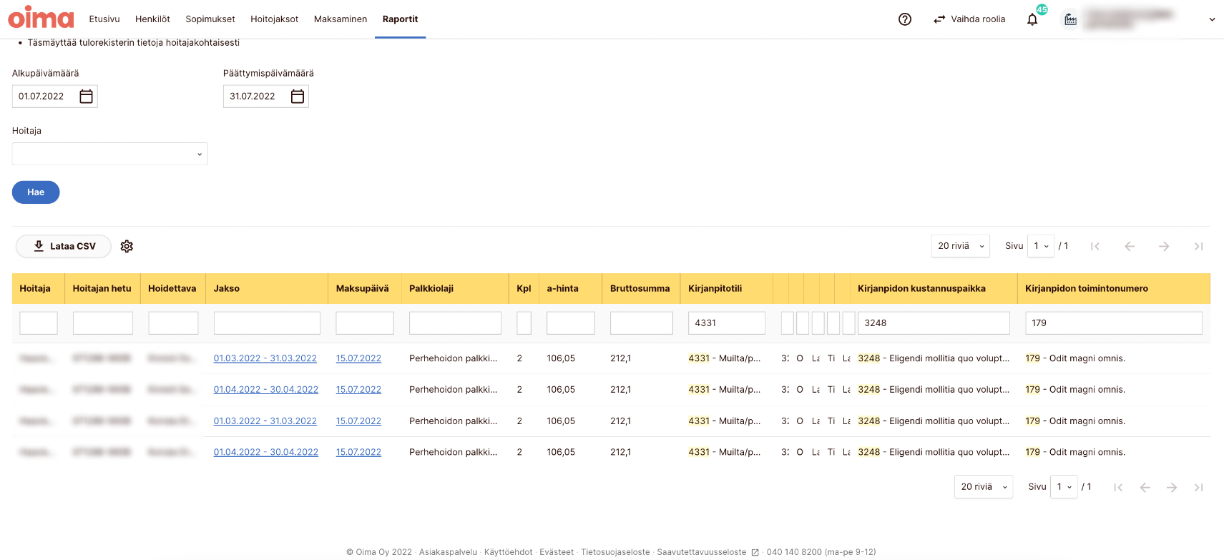Viewport: 1224px width, 560px height.
Task: Open Maksaminen menu item
Action: coord(340,19)
